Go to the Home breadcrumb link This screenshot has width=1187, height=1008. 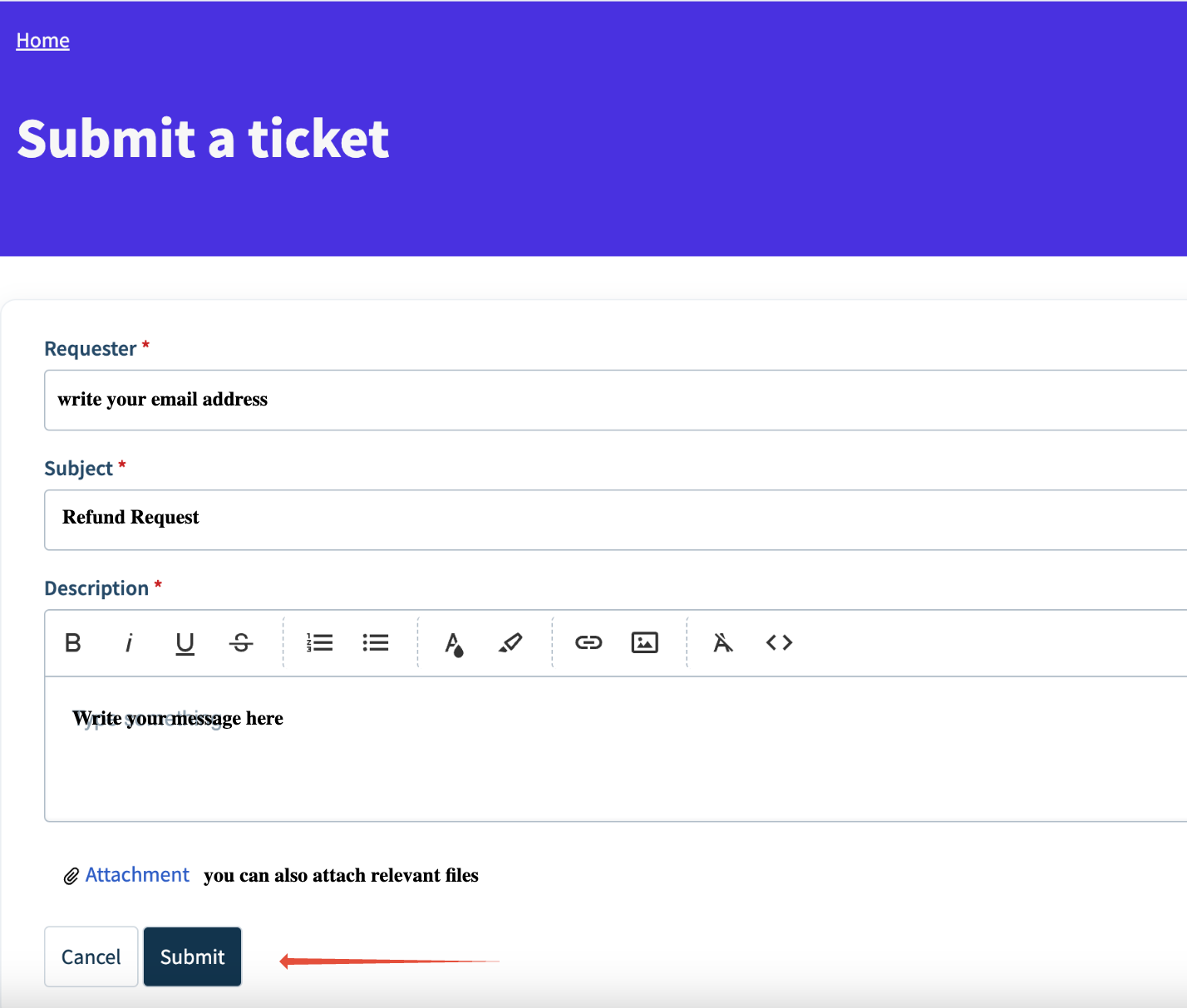coord(42,40)
